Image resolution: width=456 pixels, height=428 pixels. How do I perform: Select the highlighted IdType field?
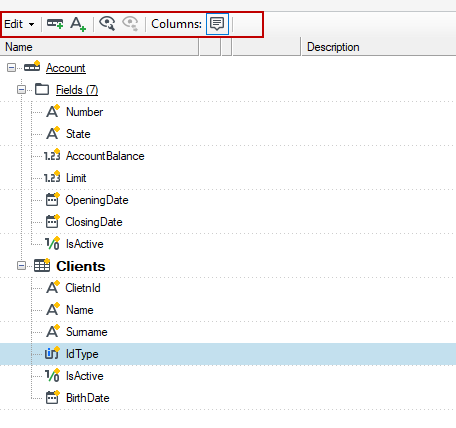click(x=82, y=354)
